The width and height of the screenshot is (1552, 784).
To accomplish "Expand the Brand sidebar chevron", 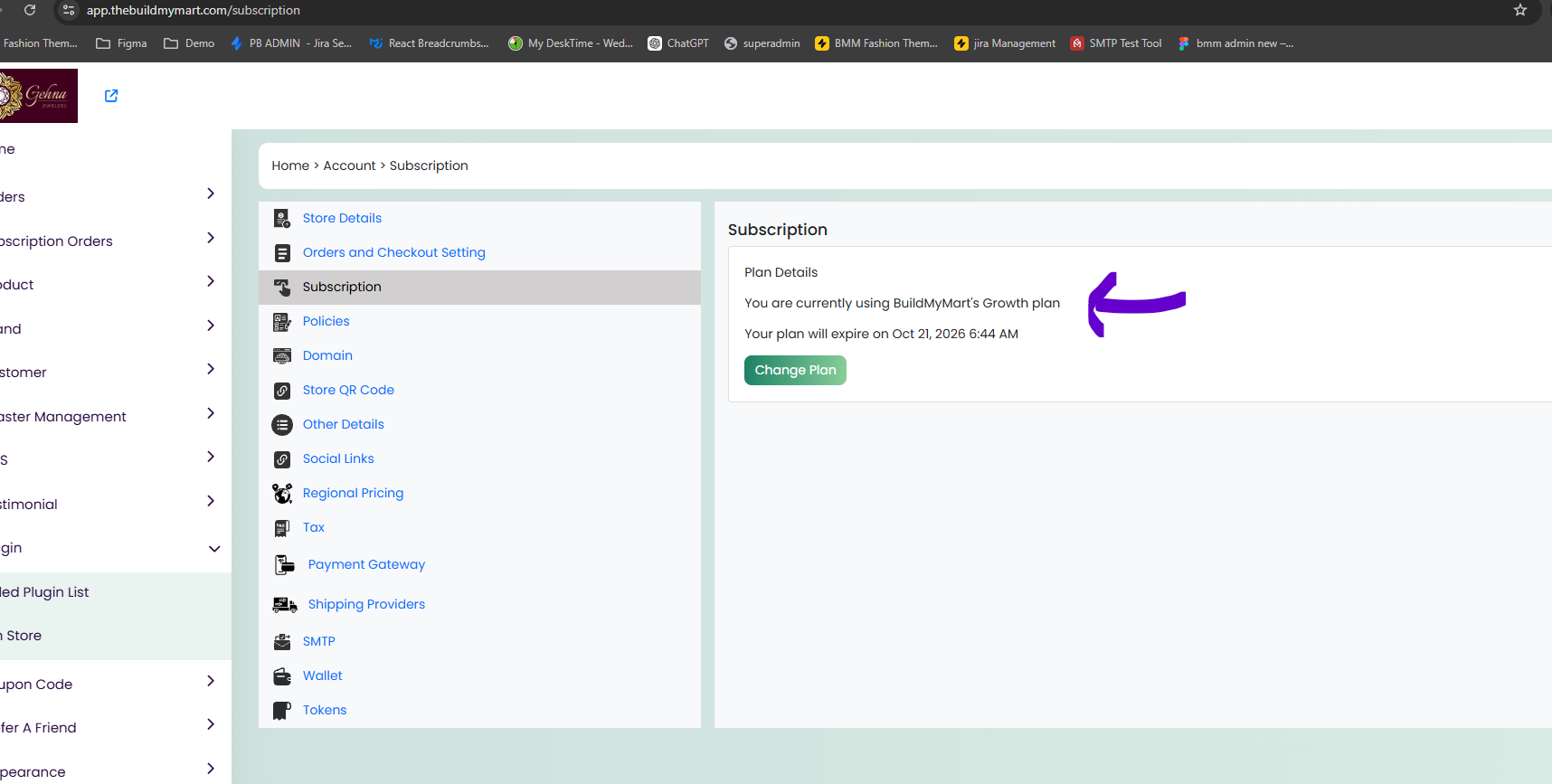I will pyautogui.click(x=211, y=326).
